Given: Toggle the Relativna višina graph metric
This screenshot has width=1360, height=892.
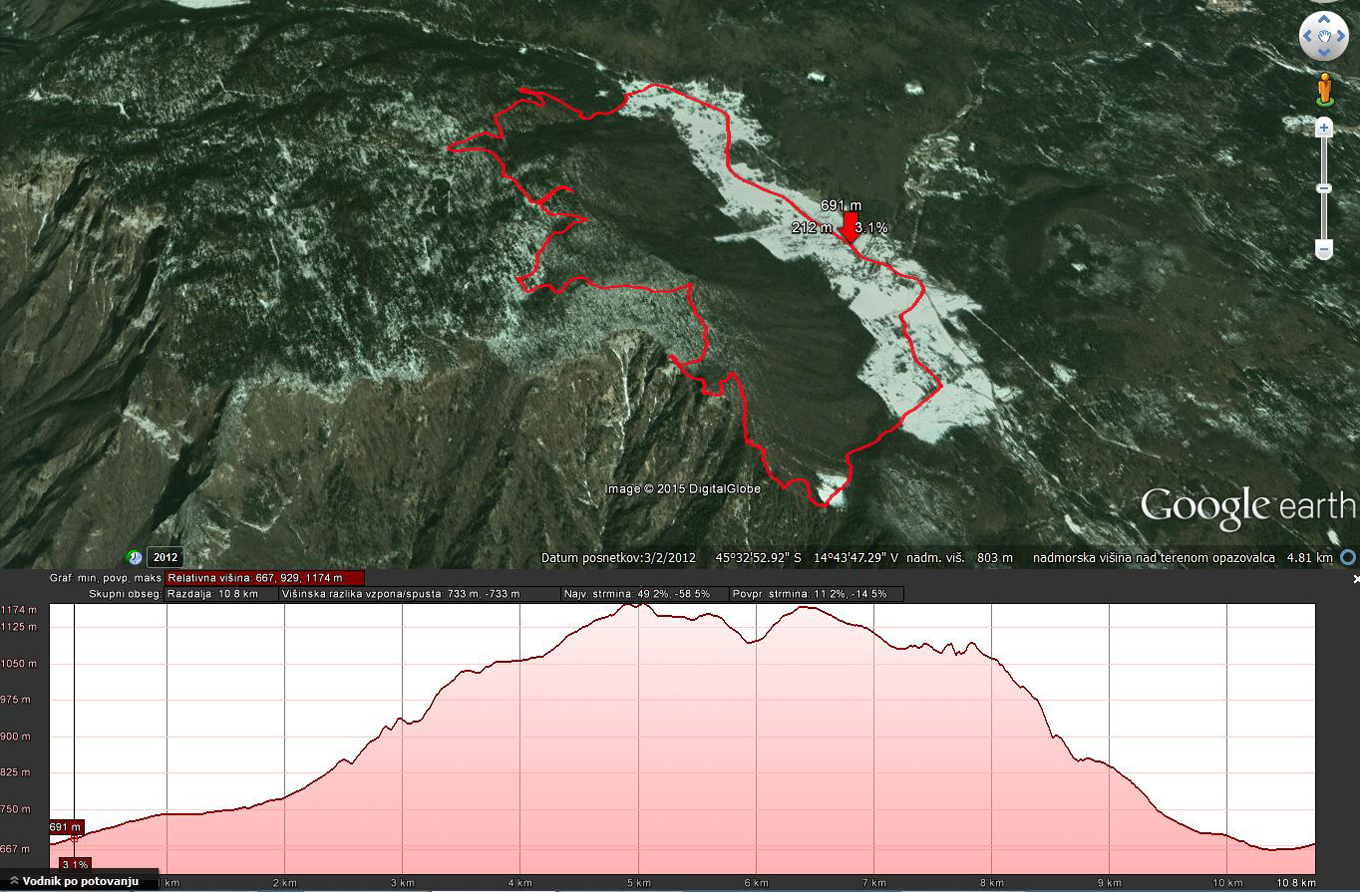Looking at the screenshot, I should (x=265, y=578).
